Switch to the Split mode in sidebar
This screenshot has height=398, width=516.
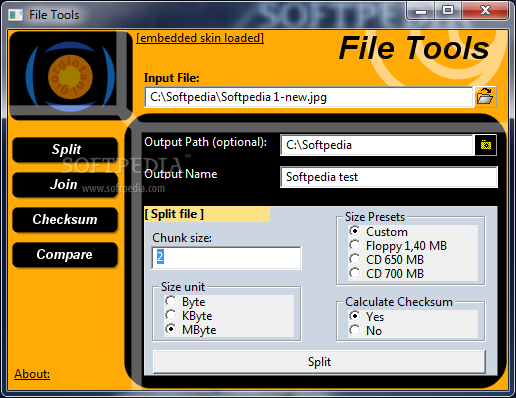click(x=65, y=150)
